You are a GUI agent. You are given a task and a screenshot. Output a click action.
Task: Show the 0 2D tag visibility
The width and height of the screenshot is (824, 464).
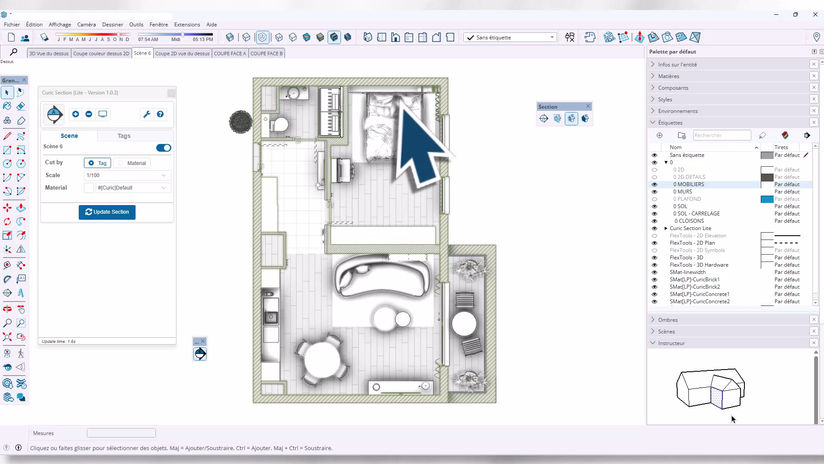(654, 170)
